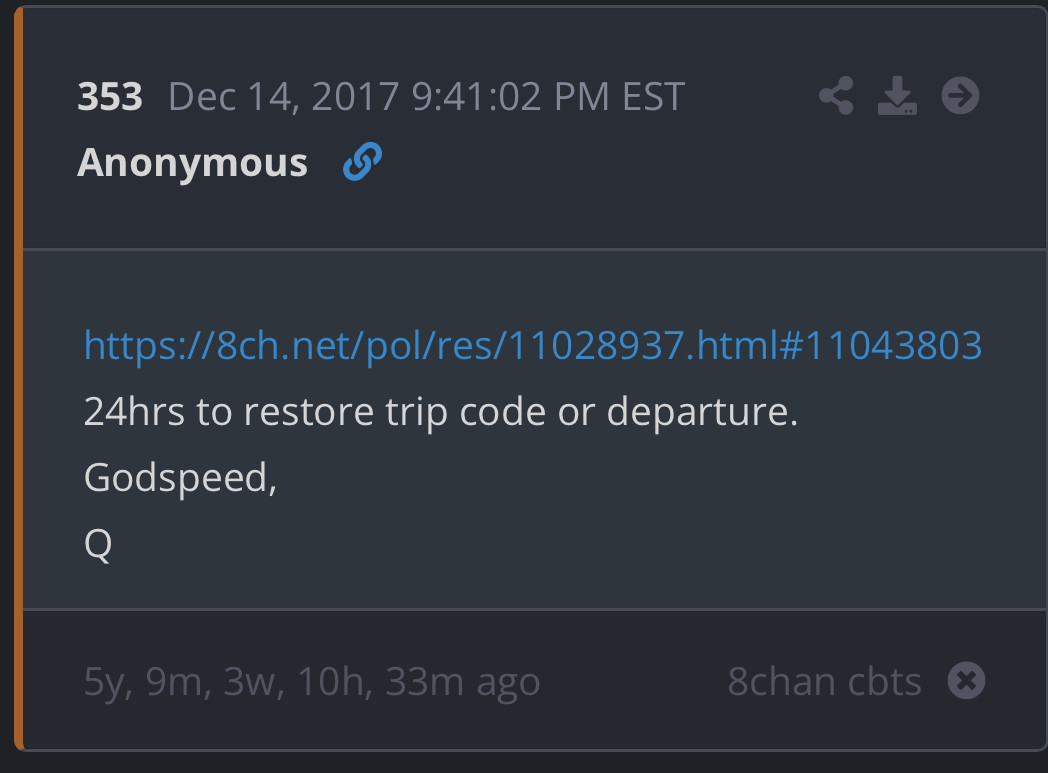This screenshot has height=773, width=1048.
Task: Open the 8ch.net/pol thread link
Action: point(532,345)
